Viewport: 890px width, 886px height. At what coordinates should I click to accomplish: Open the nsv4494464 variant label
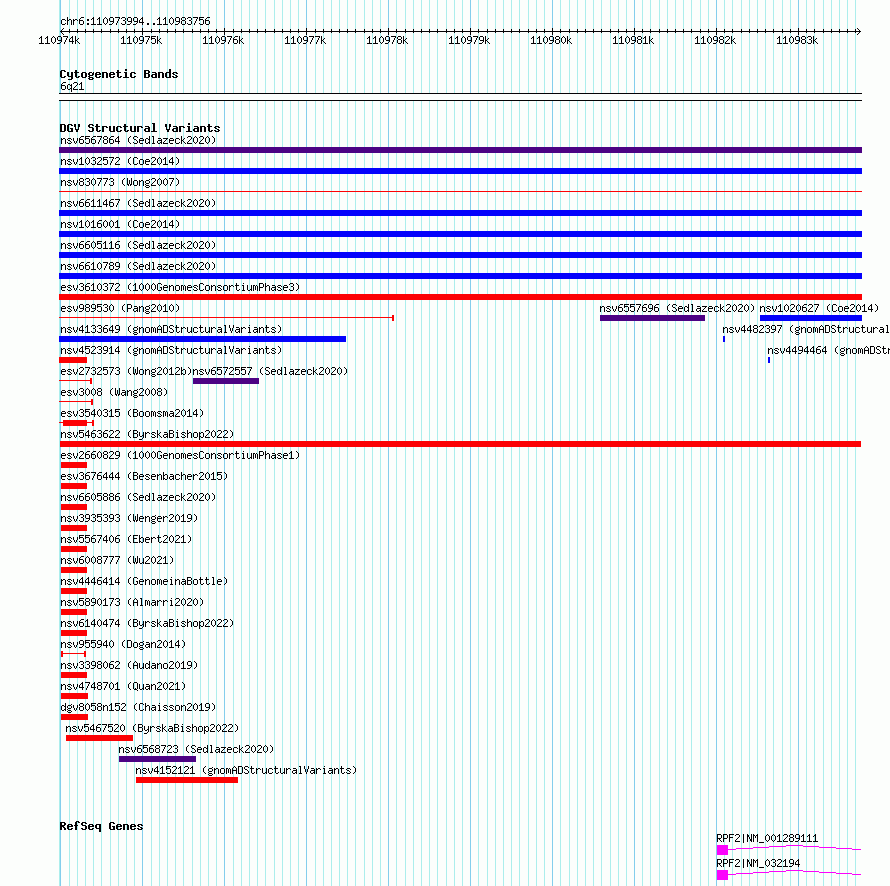tap(828, 350)
